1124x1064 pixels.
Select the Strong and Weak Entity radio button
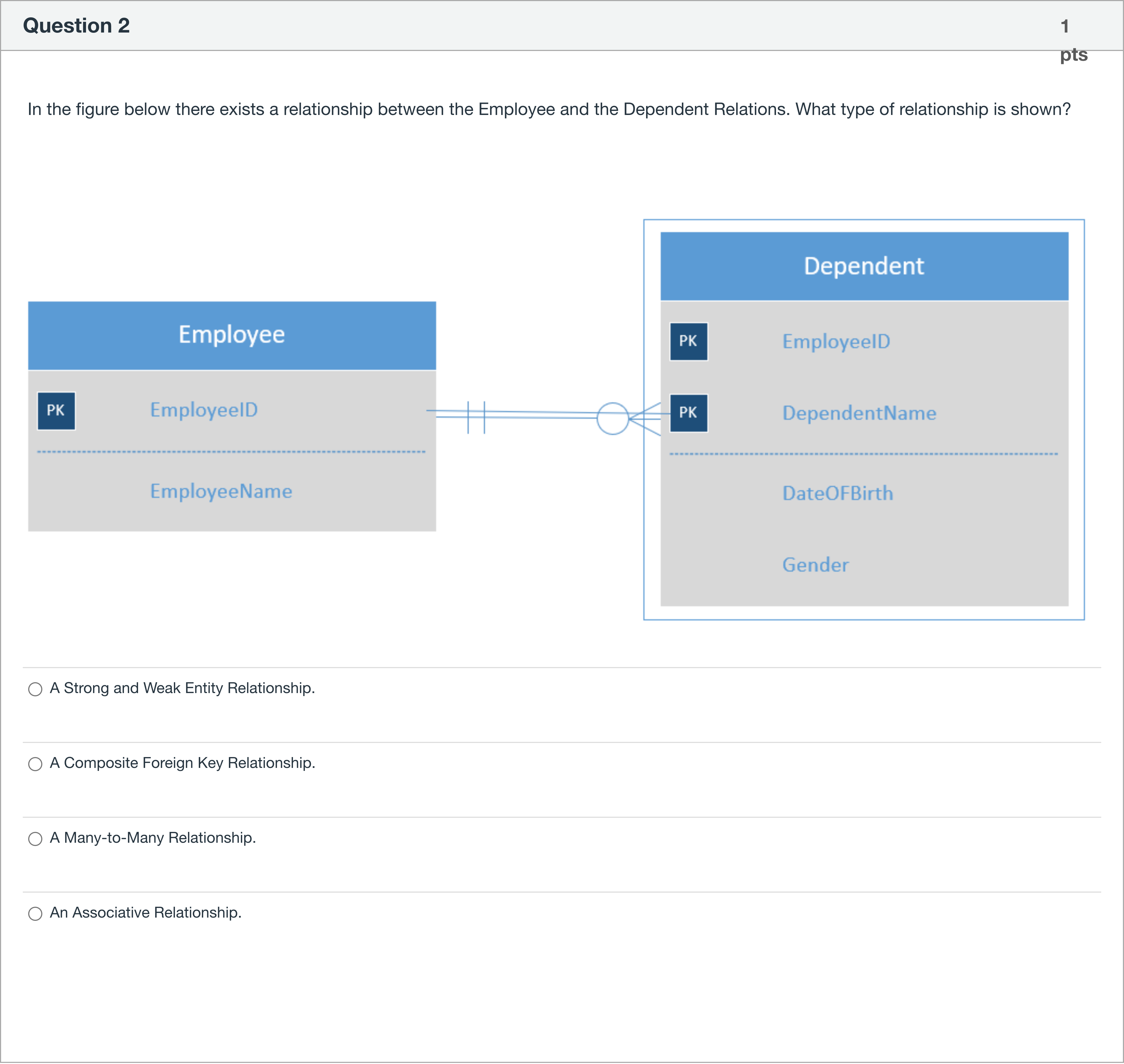tap(35, 689)
